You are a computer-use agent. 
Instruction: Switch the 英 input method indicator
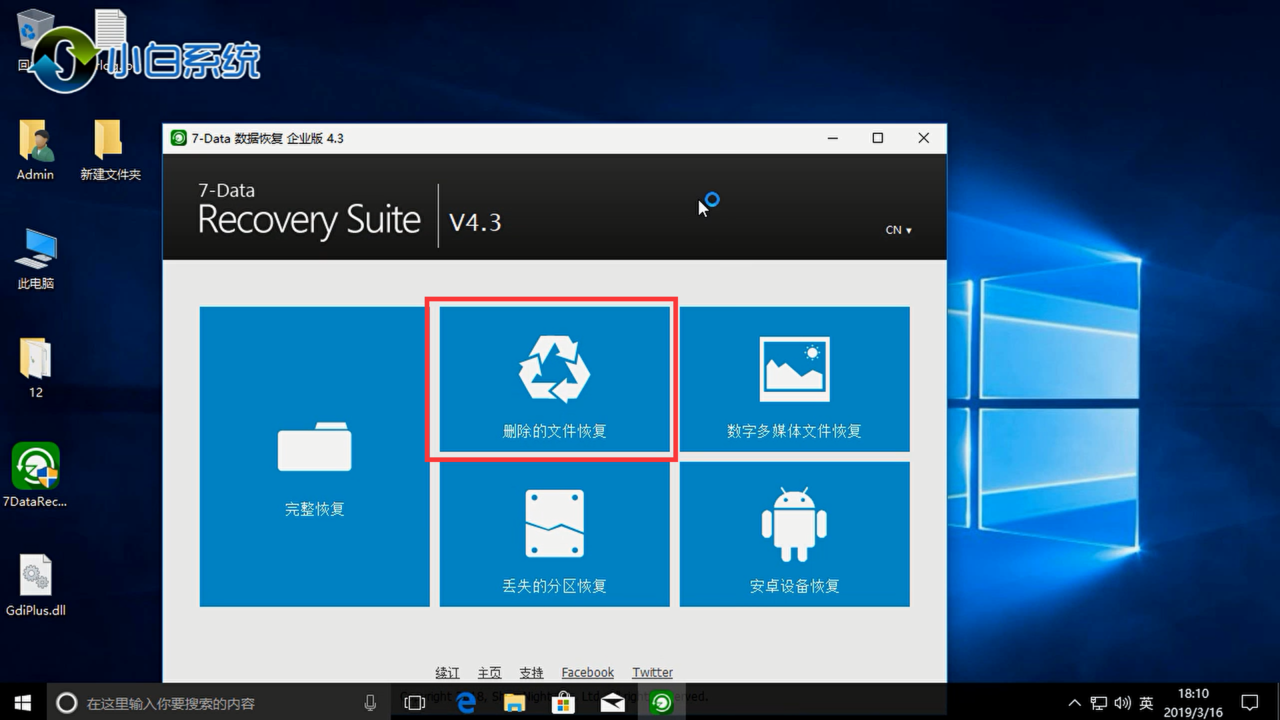point(1146,703)
